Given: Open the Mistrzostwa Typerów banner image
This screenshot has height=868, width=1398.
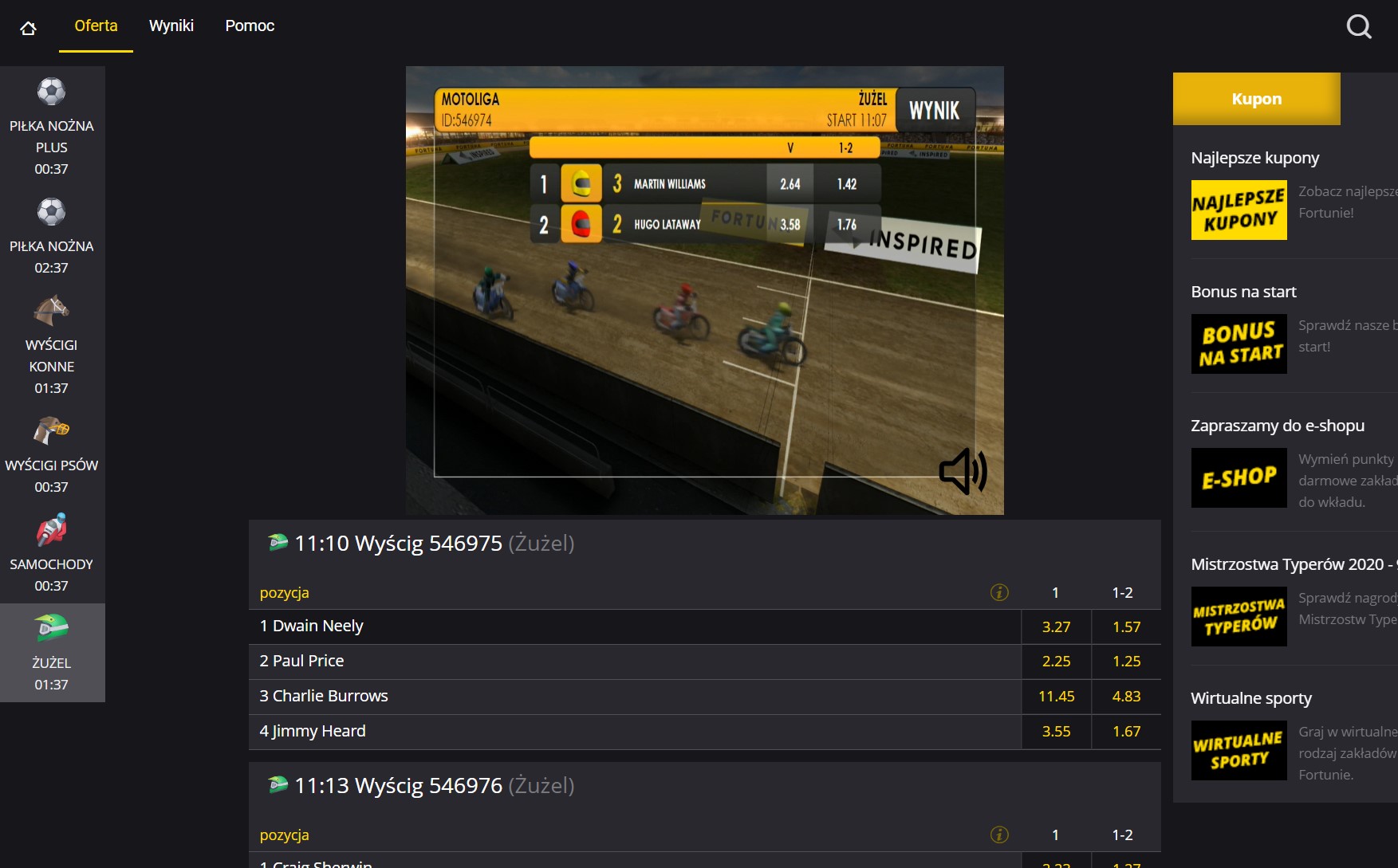Looking at the screenshot, I should (1239, 617).
